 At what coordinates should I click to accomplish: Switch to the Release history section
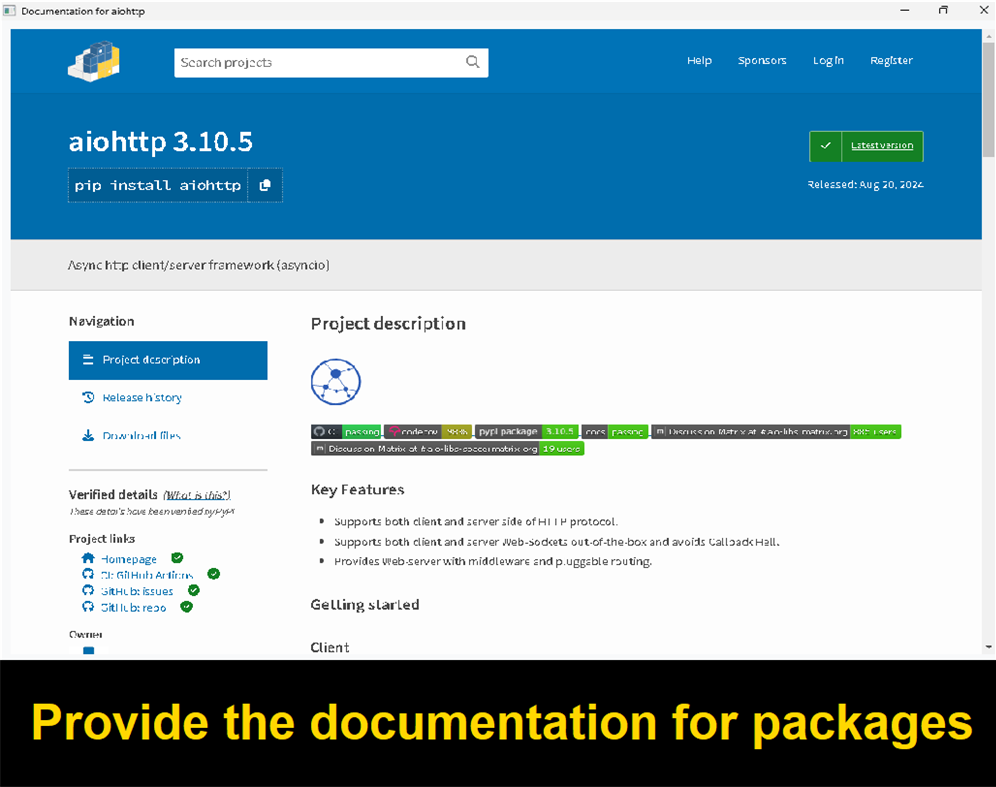(140, 397)
